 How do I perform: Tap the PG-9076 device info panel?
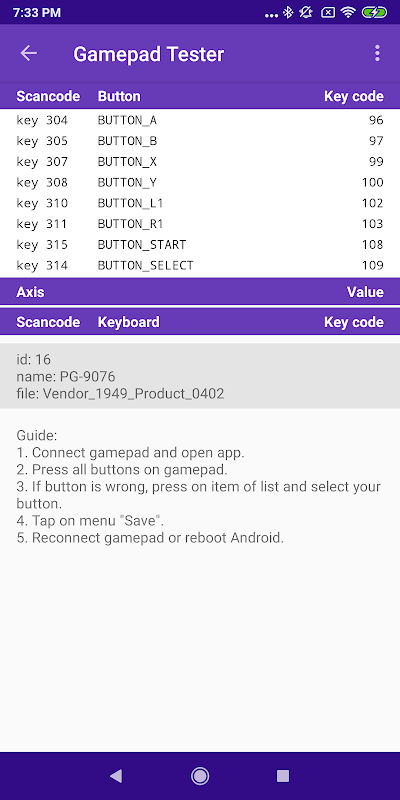(x=200, y=376)
